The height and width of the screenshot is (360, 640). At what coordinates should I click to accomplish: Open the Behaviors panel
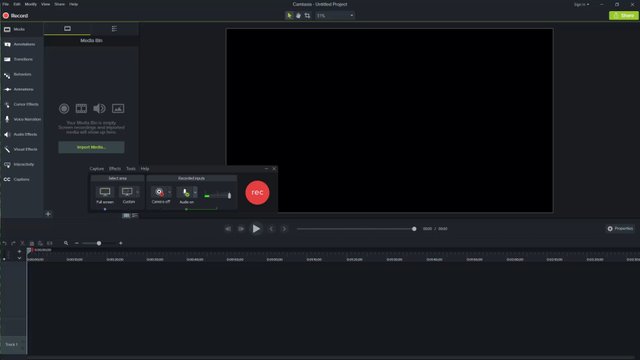[x=21, y=74]
